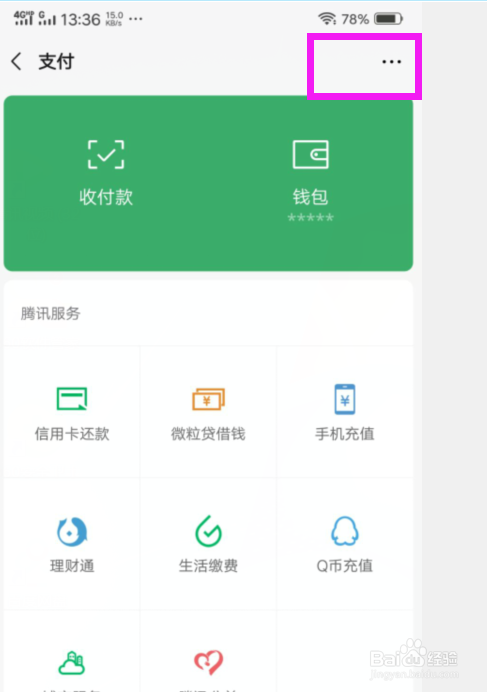Tap the 手机充值 label
Screen dimensions: 487x692
pos(345,434)
